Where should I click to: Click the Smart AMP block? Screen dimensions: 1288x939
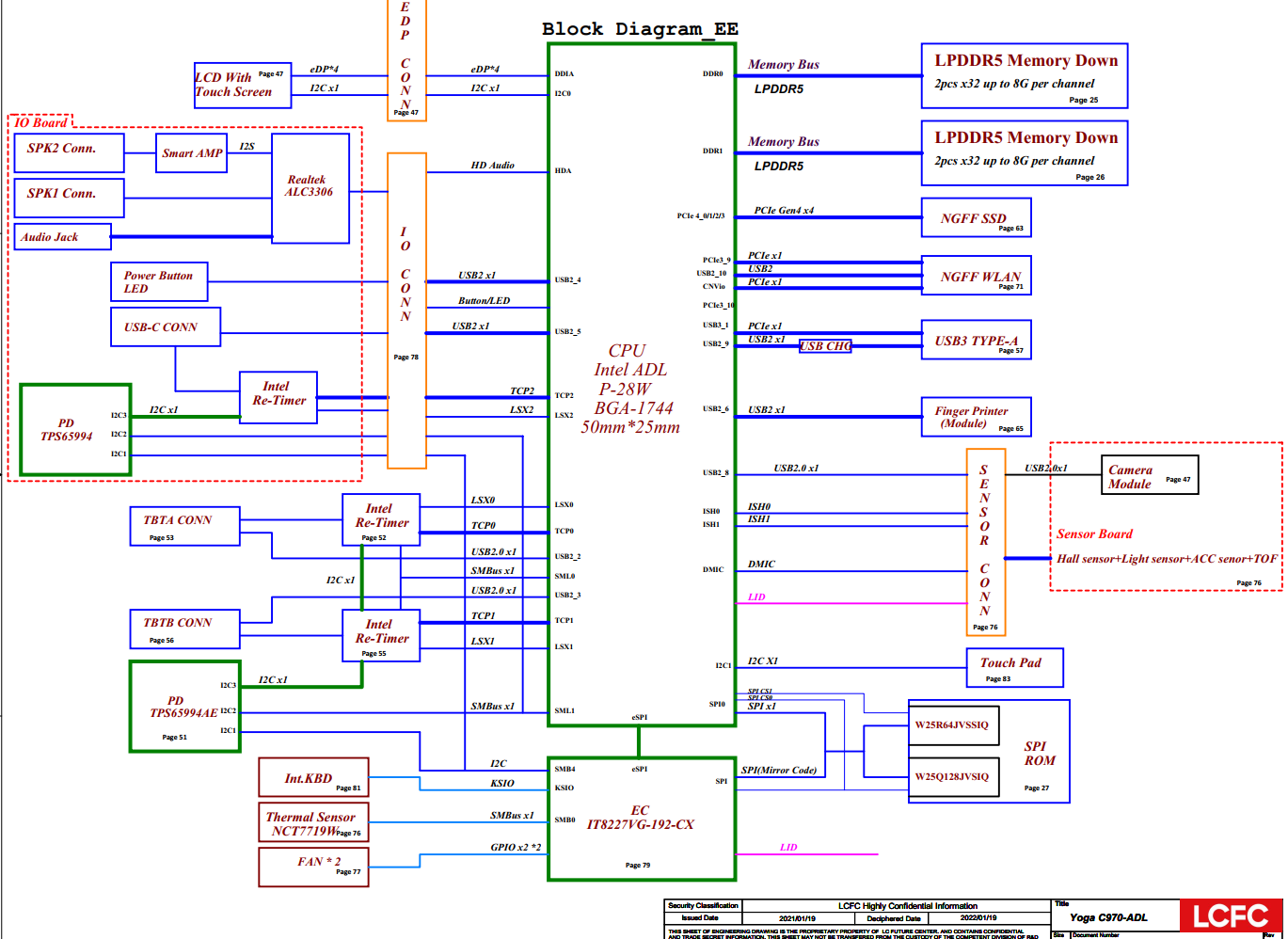pos(192,153)
